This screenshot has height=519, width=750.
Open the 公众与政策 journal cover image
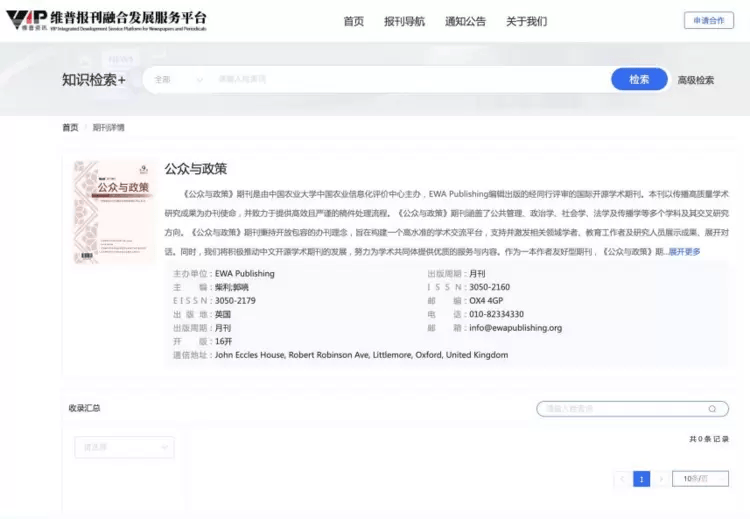113,212
